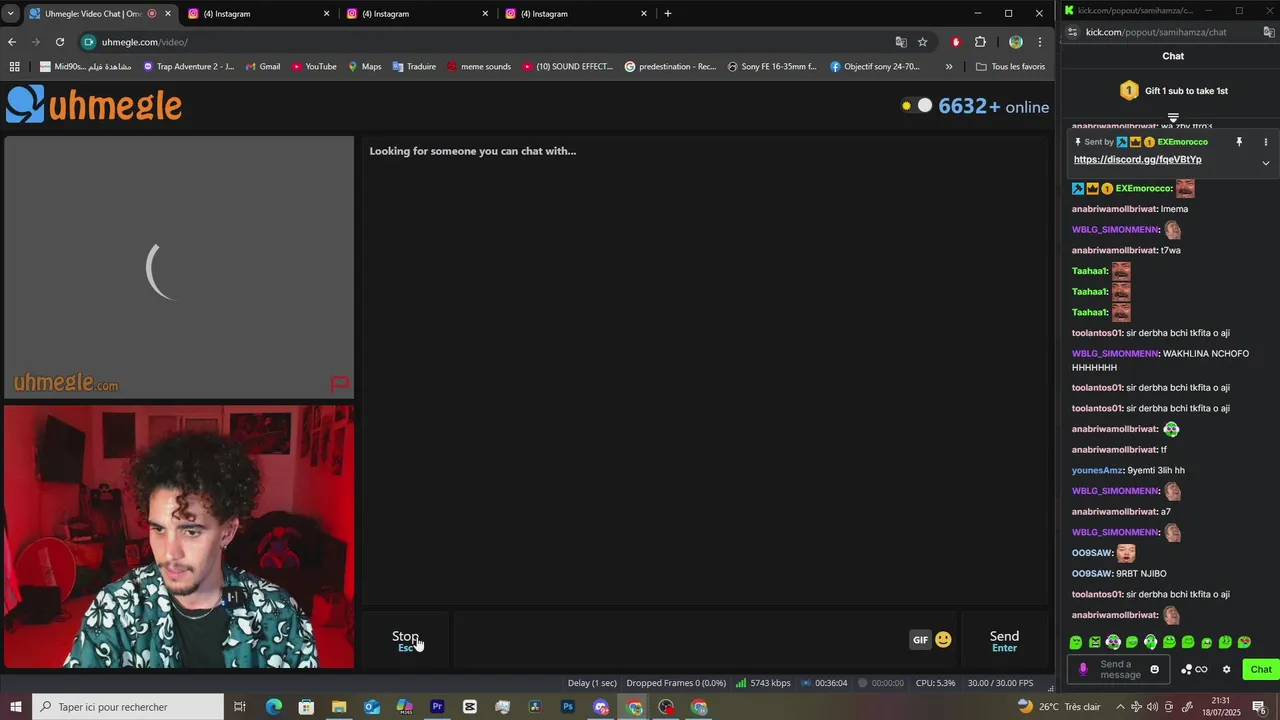This screenshot has width=1280, height=720.
Task: Open the Chrome three-dot menu
Action: pos(1040,42)
